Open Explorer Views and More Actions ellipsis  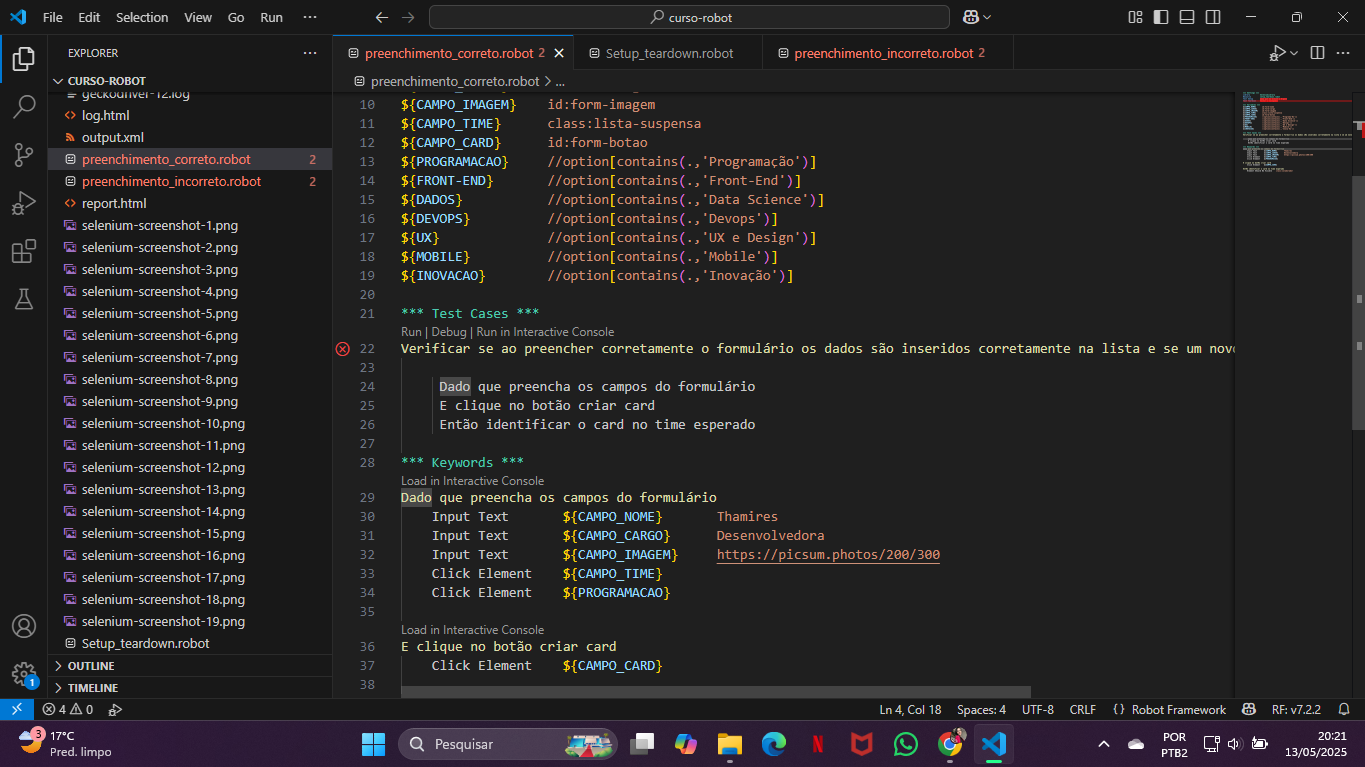[x=310, y=53]
